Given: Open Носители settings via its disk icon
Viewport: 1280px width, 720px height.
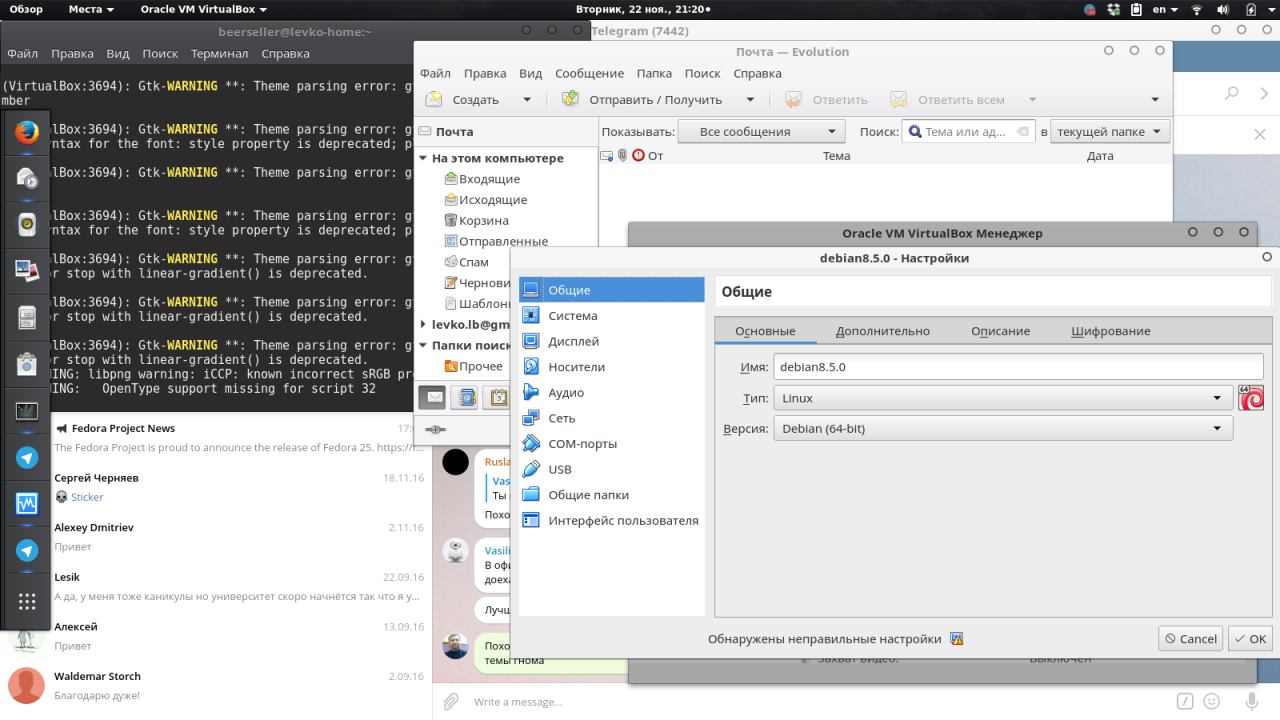Looking at the screenshot, I should click(531, 367).
